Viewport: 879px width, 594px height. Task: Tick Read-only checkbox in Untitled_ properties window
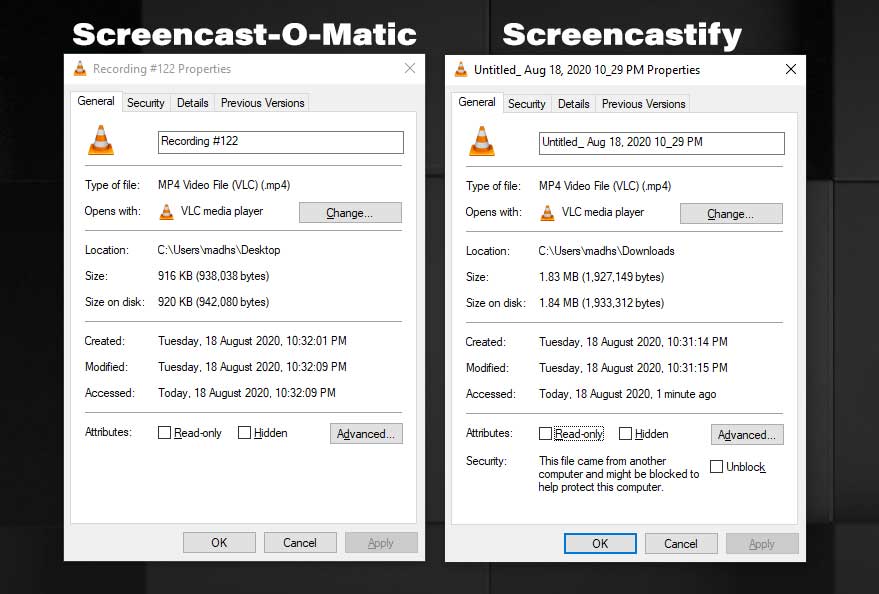545,434
